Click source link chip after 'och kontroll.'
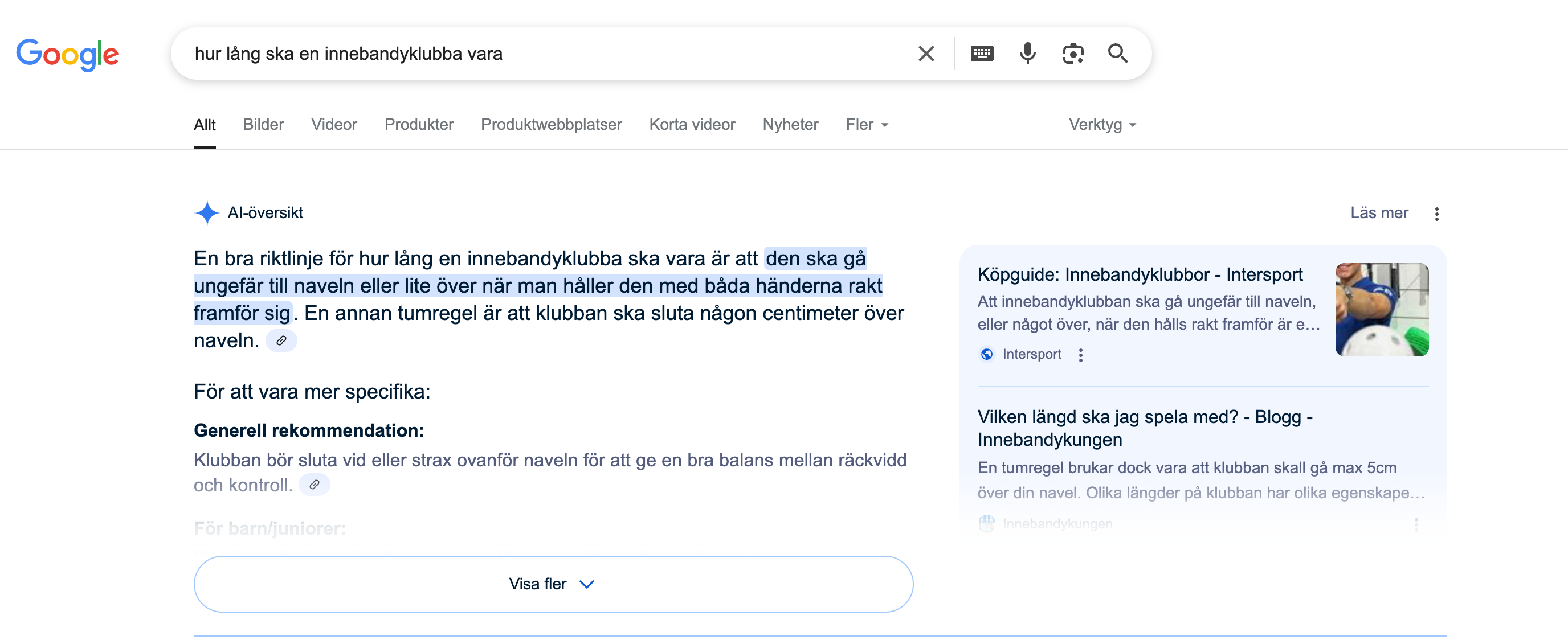Screen dimensions: 1568x640 pos(314,485)
